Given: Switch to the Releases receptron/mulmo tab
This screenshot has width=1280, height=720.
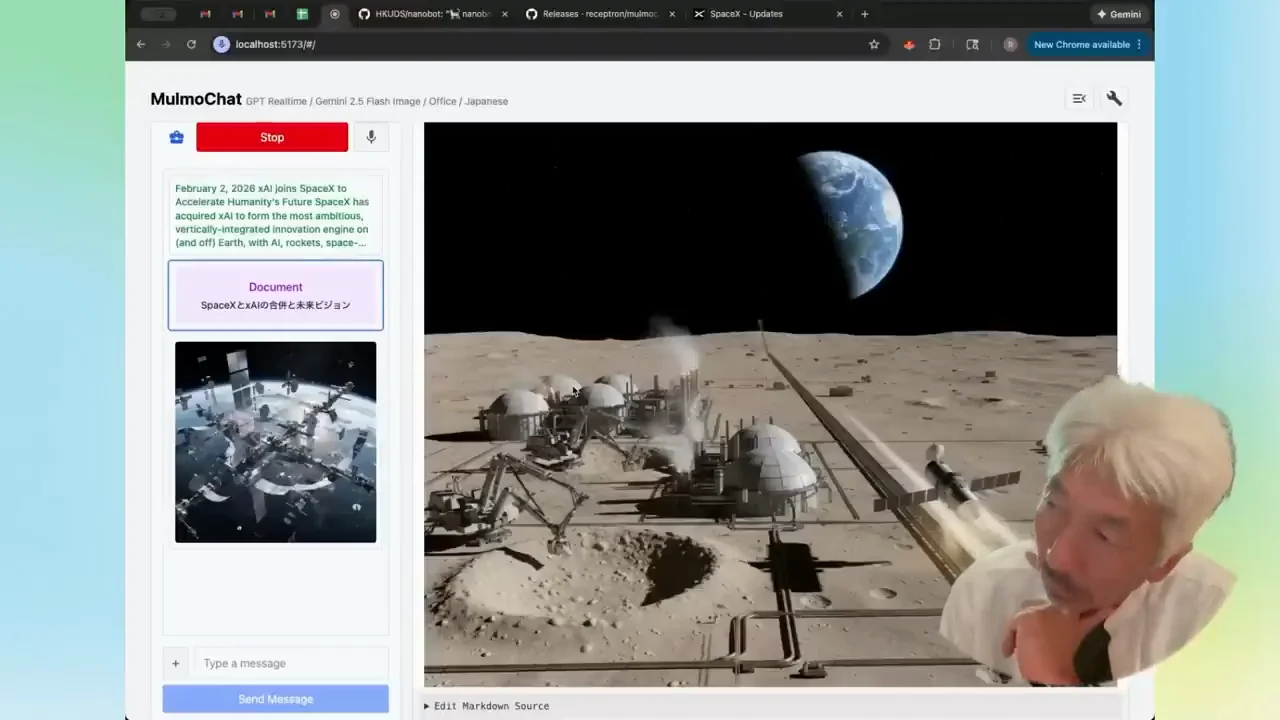Looking at the screenshot, I should tap(600, 14).
